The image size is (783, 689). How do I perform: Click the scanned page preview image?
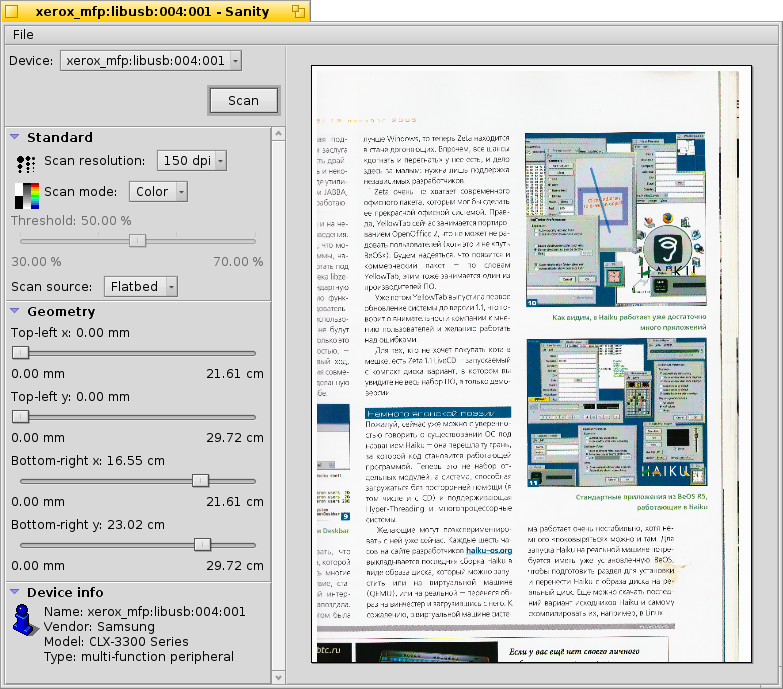click(531, 364)
